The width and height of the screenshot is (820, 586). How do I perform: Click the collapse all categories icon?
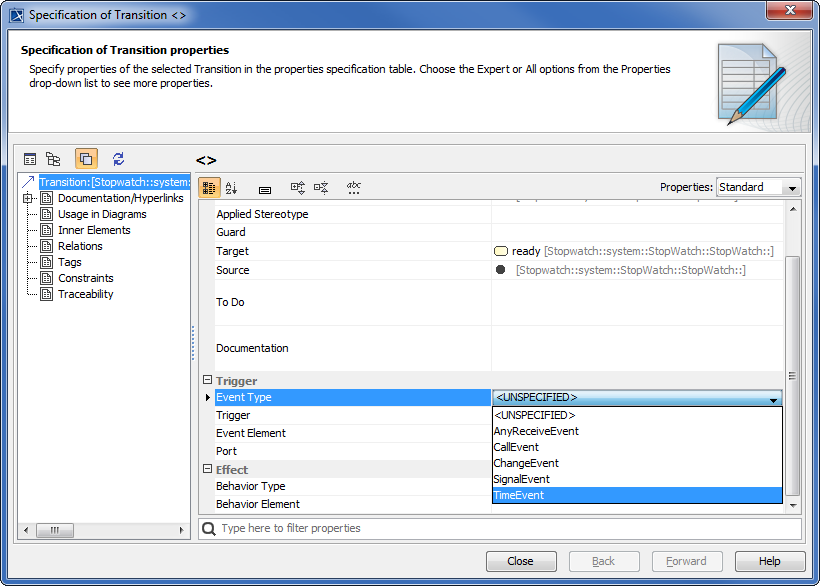[321, 188]
